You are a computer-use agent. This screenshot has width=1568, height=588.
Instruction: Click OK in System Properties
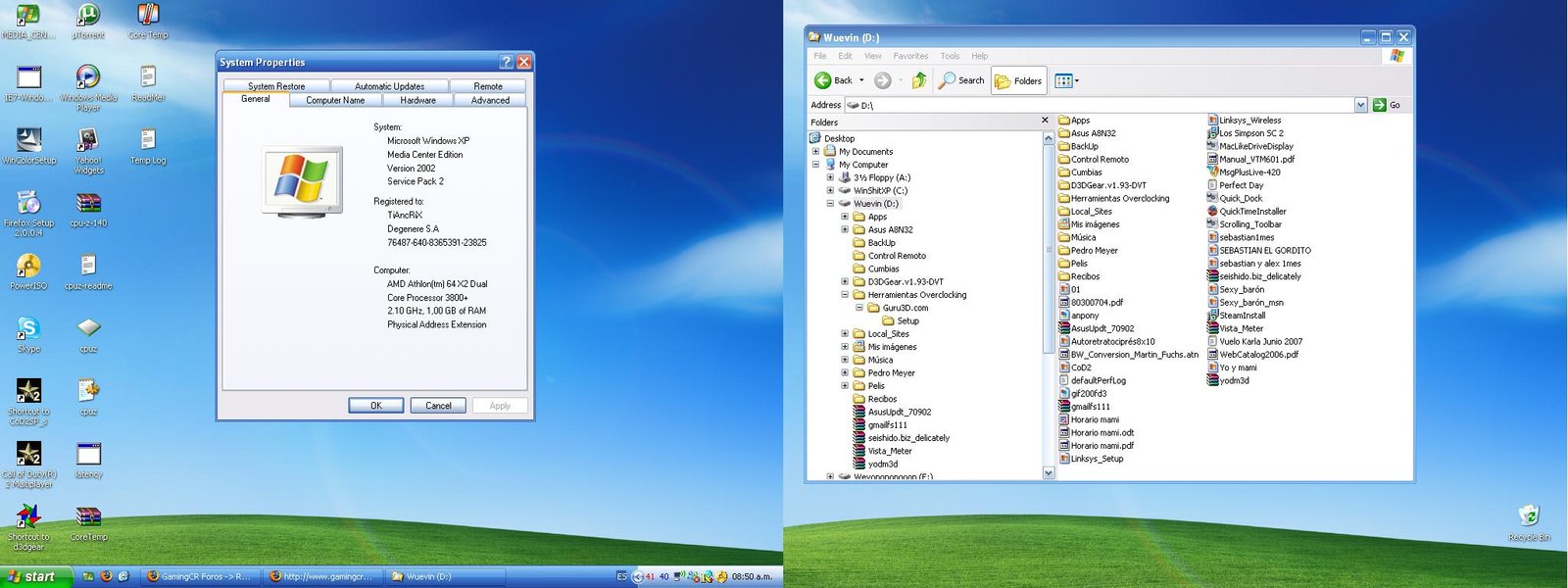[376, 406]
